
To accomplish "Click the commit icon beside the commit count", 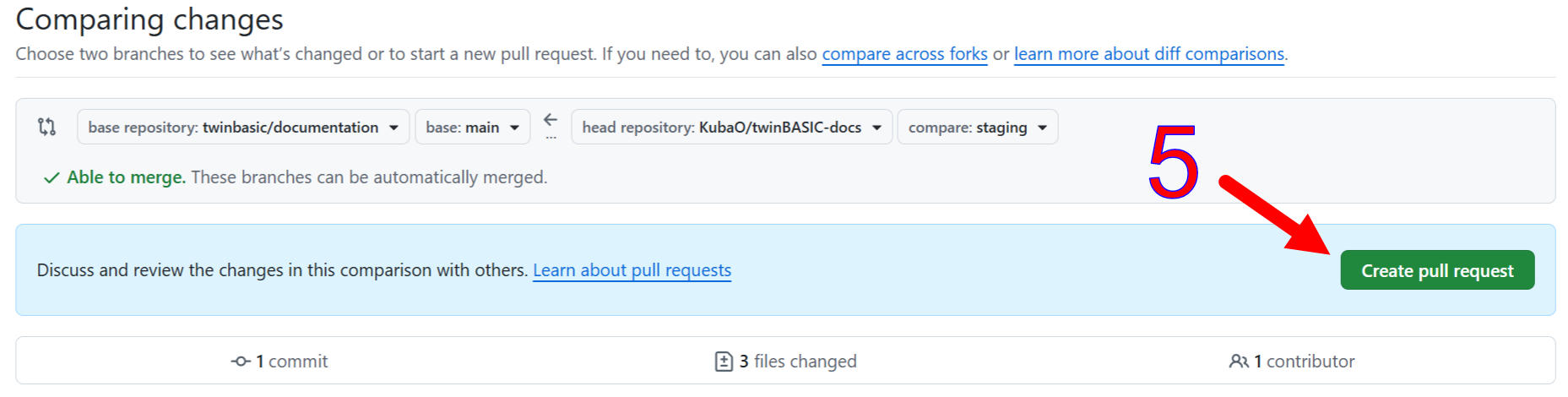I will [x=241, y=362].
